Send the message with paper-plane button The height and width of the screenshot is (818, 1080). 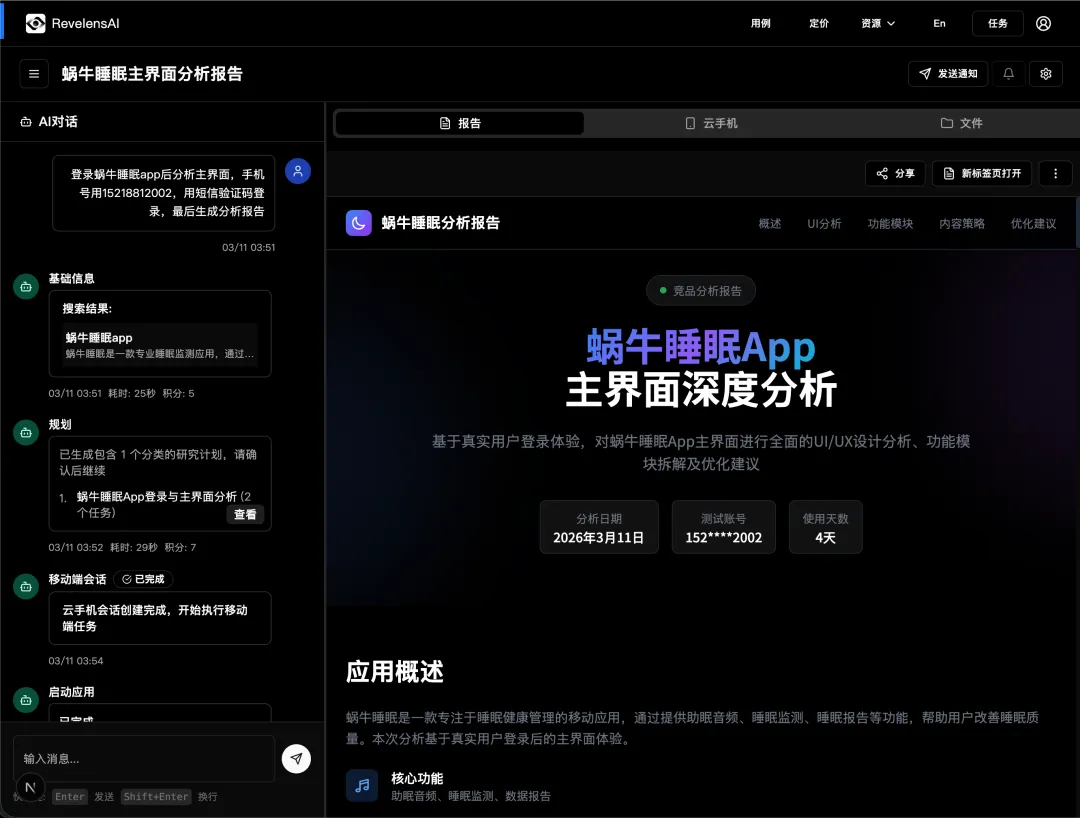point(296,759)
